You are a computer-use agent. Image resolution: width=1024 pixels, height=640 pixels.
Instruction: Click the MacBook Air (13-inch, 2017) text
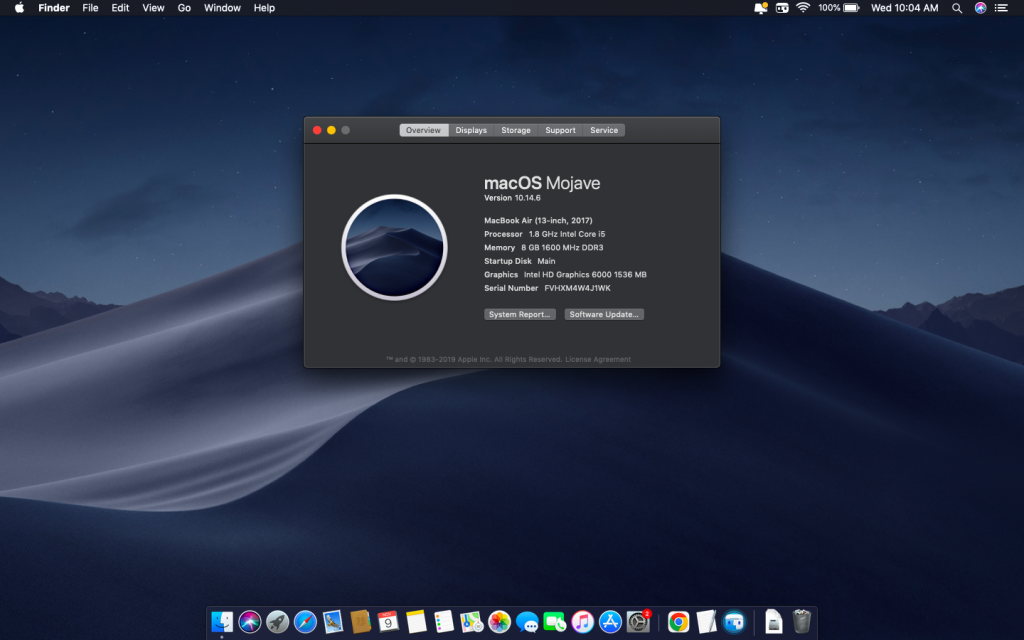coord(538,221)
